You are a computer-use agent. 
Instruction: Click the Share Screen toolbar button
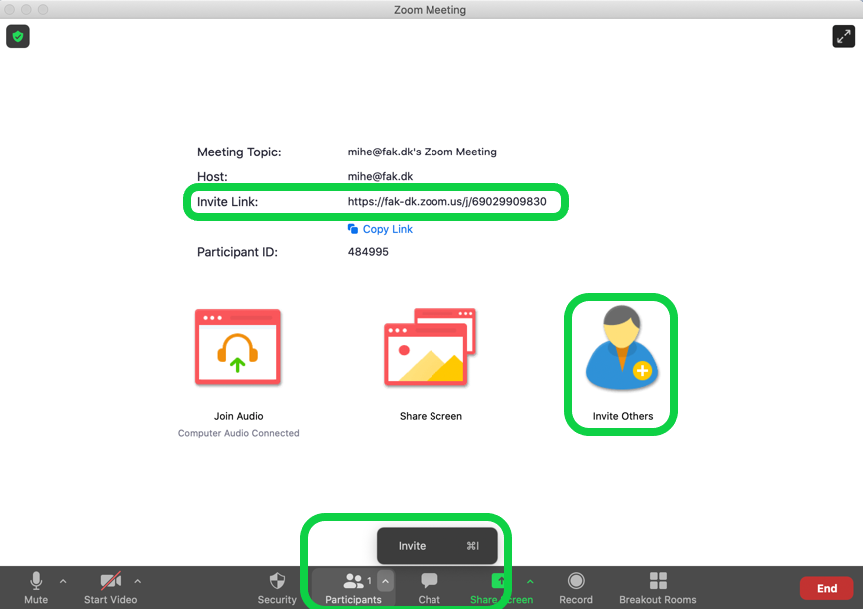pos(501,588)
